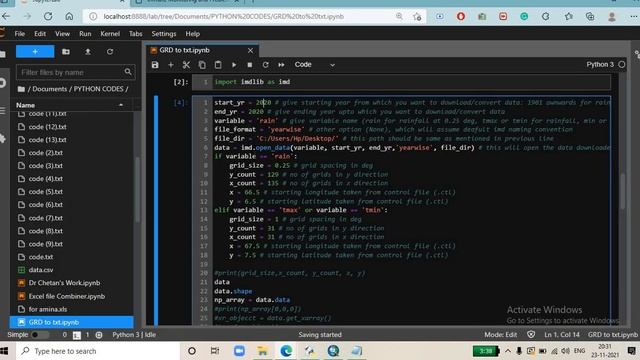
Task: Toggle Simple interface mode switch
Action: (40, 335)
